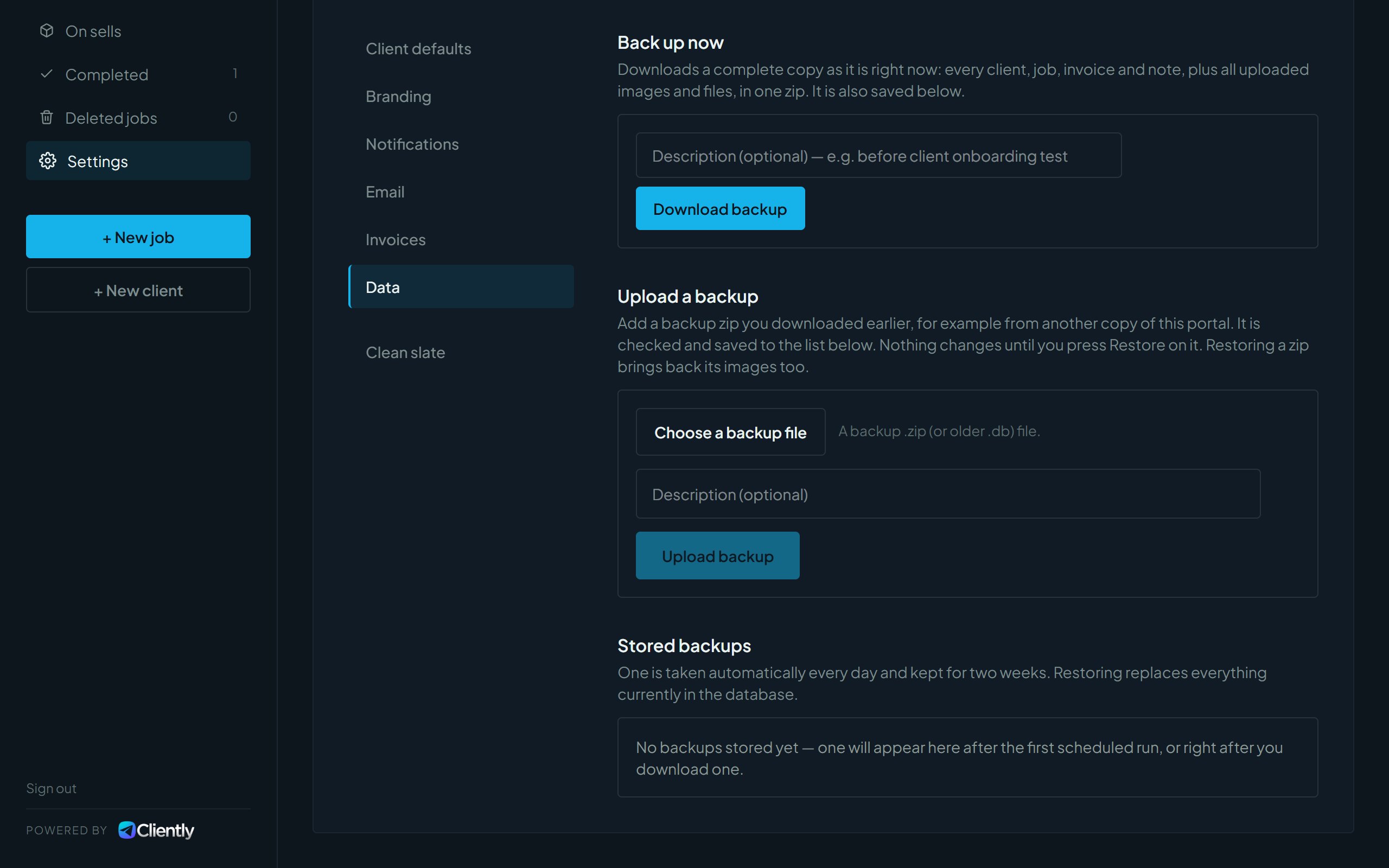The width and height of the screenshot is (1389, 868).
Task: Switch to the Email settings tab
Action: (461, 192)
